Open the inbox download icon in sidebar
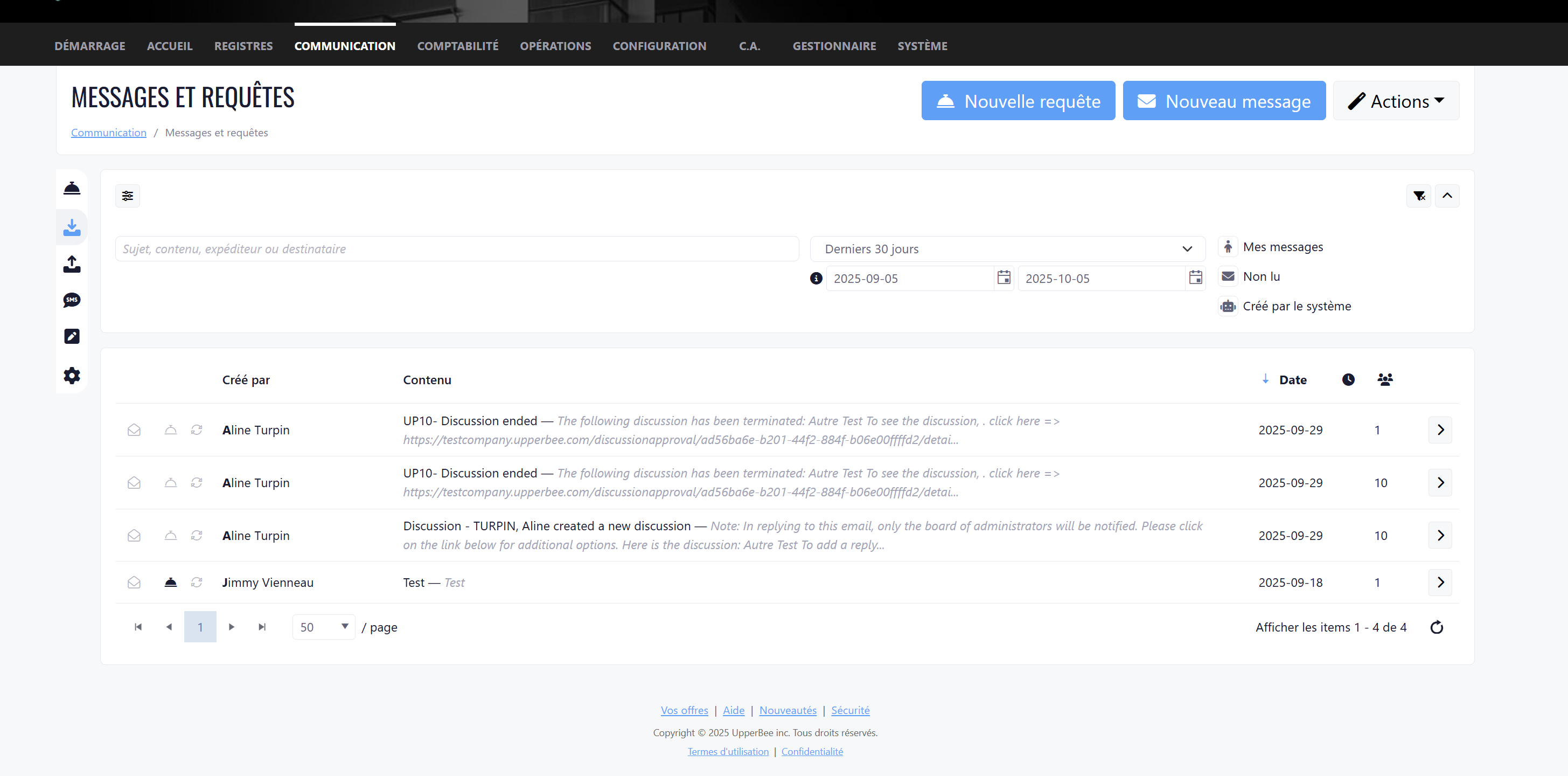This screenshot has height=776, width=1568. (x=72, y=227)
